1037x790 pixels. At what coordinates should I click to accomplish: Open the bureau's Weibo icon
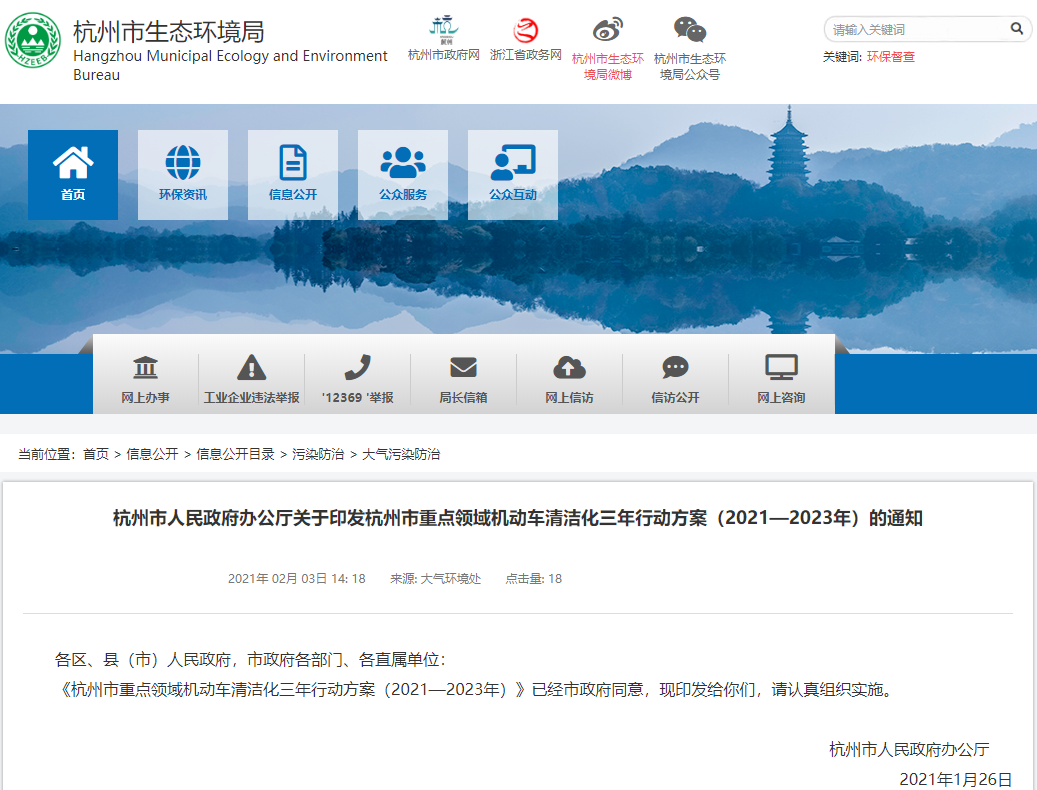(607, 30)
